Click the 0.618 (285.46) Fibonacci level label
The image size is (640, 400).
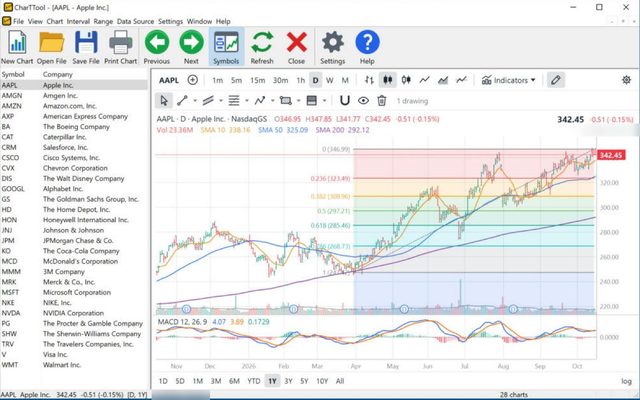tap(330, 225)
